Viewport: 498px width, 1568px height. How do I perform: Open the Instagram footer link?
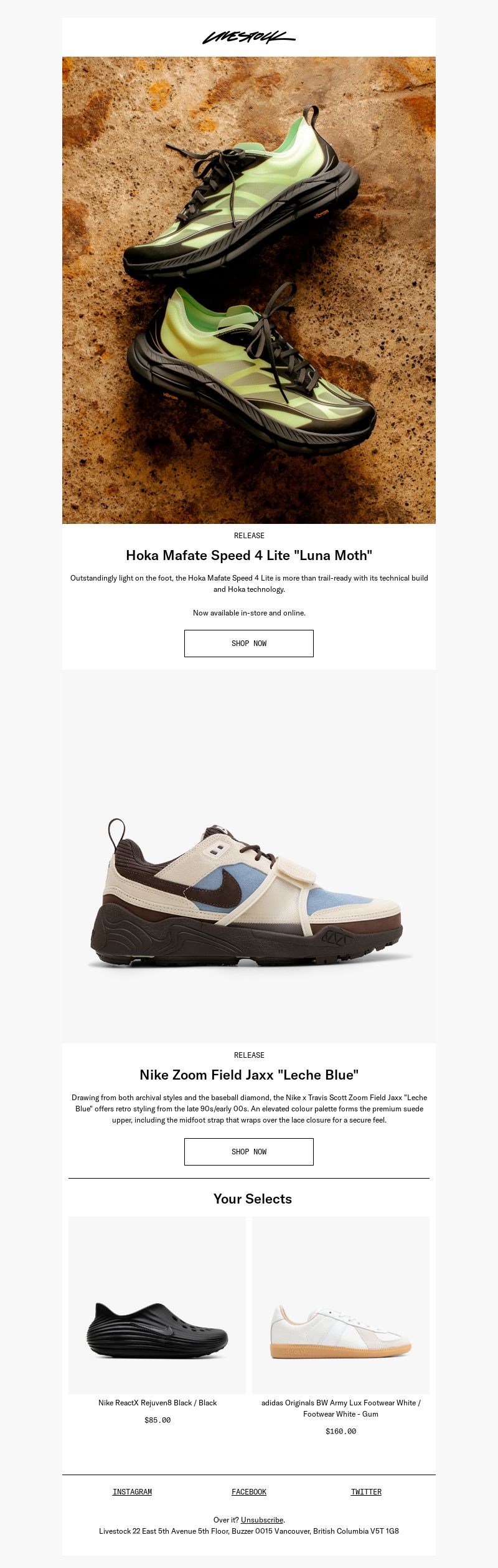pyautogui.click(x=132, y=1492)
